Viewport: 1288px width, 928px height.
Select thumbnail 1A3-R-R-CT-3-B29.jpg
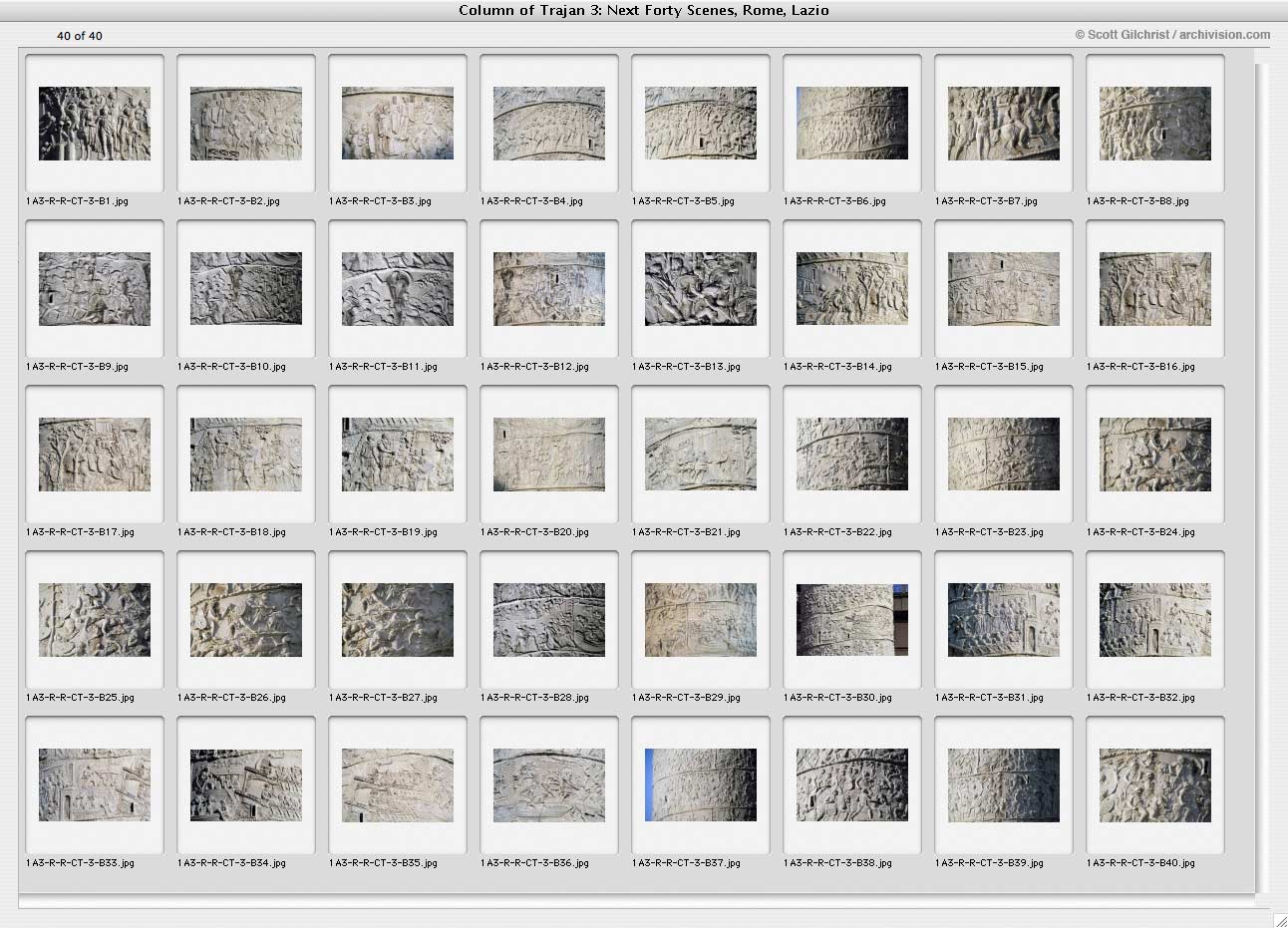tap(701, 620)
